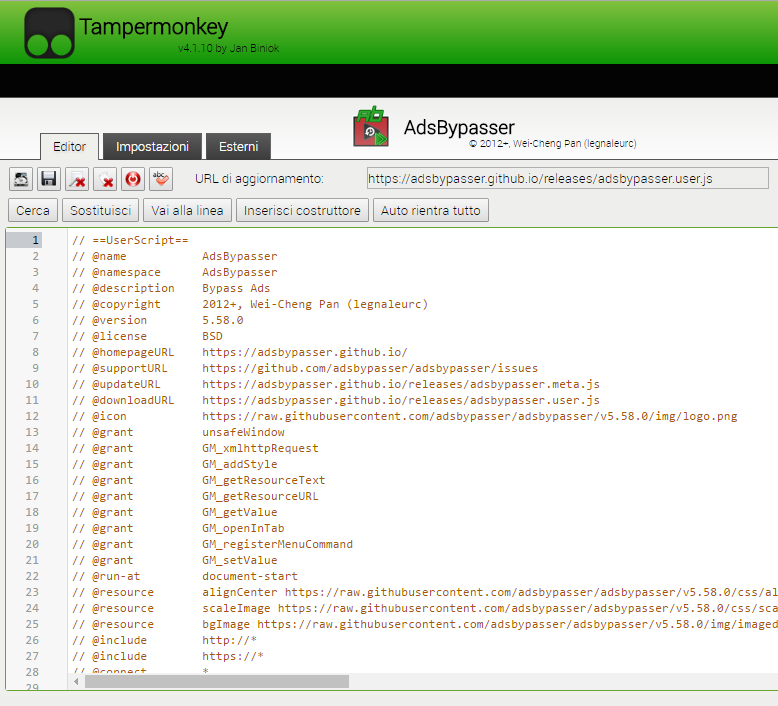Viewport: 778px width, 706px height.
Task: Click the GM_setValue grant value
Action: click(x=240, y=560)
